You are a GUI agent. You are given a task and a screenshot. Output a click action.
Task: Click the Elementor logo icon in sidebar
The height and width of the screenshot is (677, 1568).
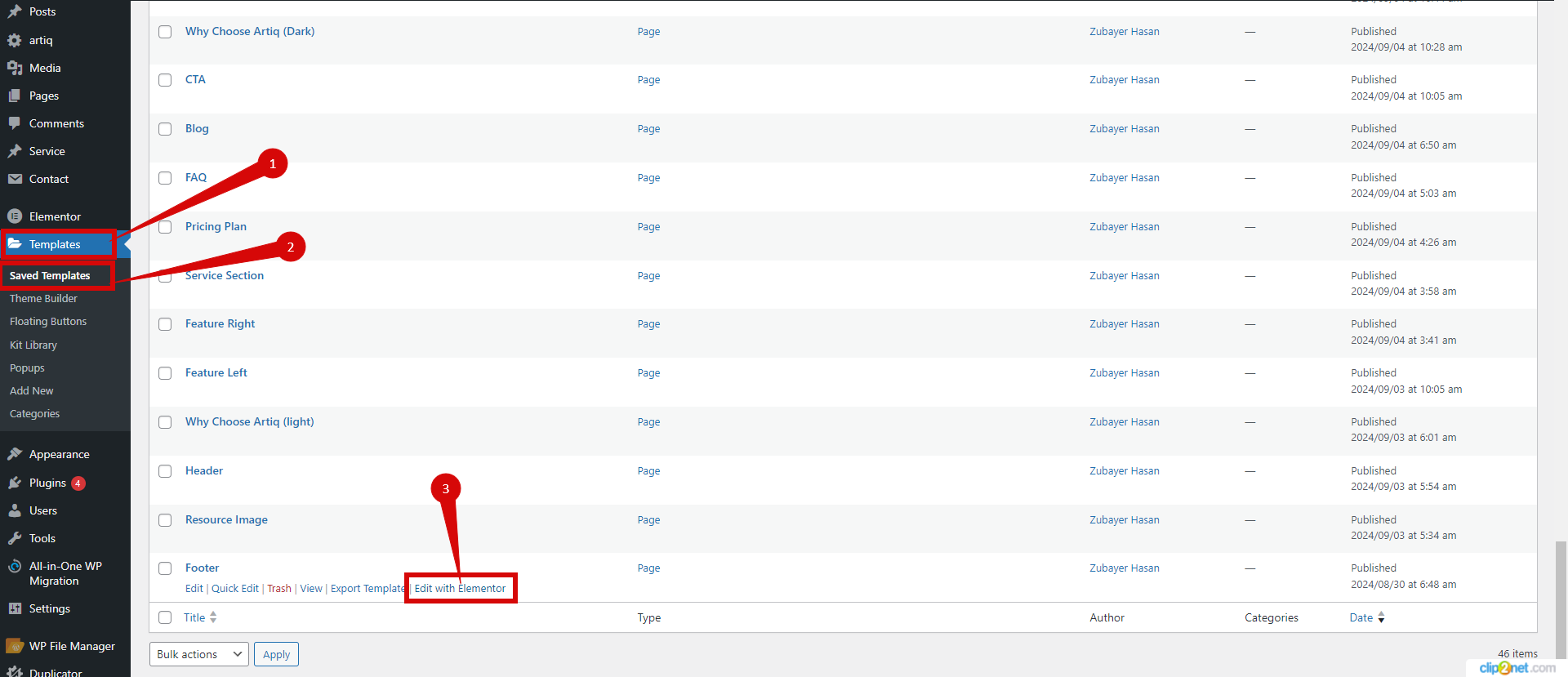click(15, 216)
